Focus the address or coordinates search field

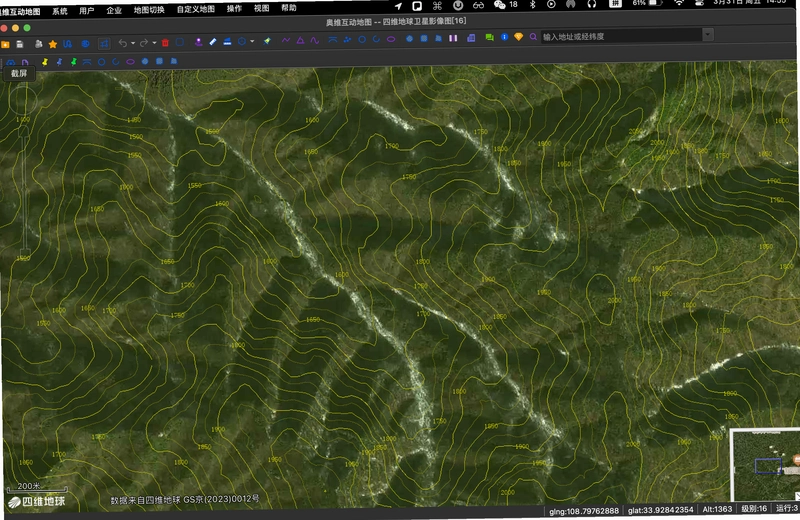pos(620,36)
